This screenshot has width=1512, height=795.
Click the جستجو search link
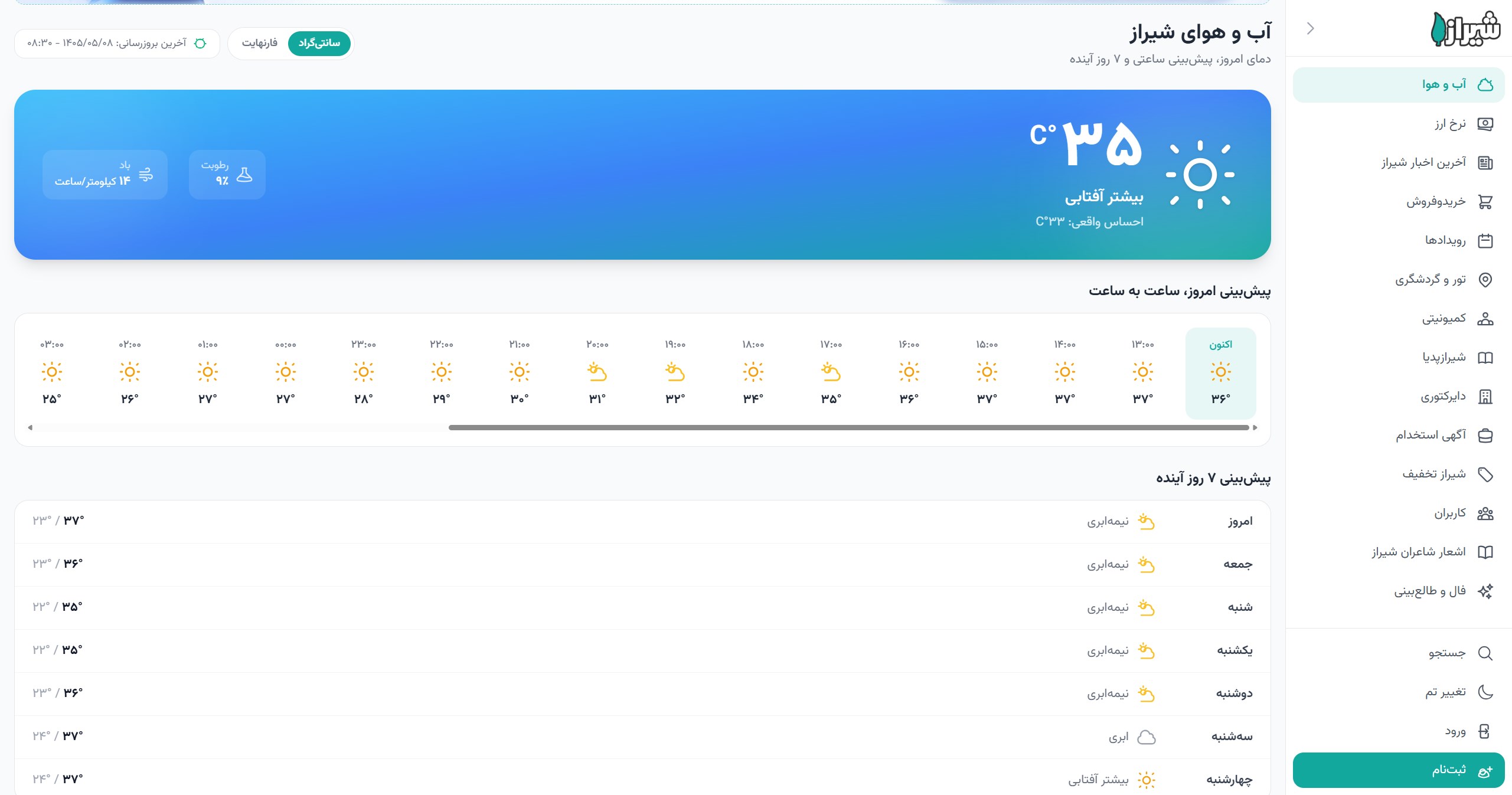[x=1399, y=653]
